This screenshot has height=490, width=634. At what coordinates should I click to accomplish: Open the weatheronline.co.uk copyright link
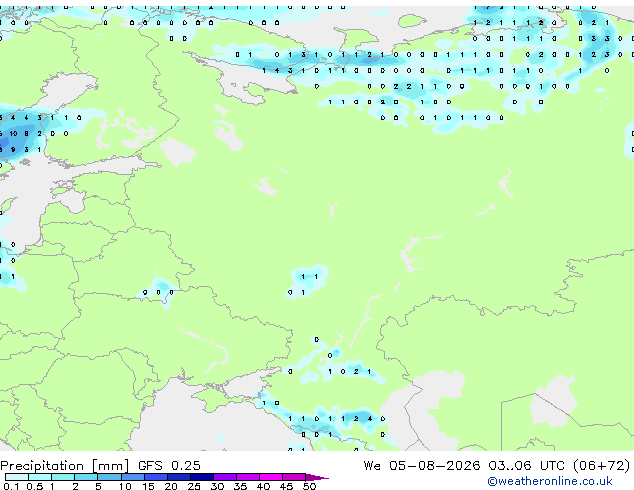(550, 481)
